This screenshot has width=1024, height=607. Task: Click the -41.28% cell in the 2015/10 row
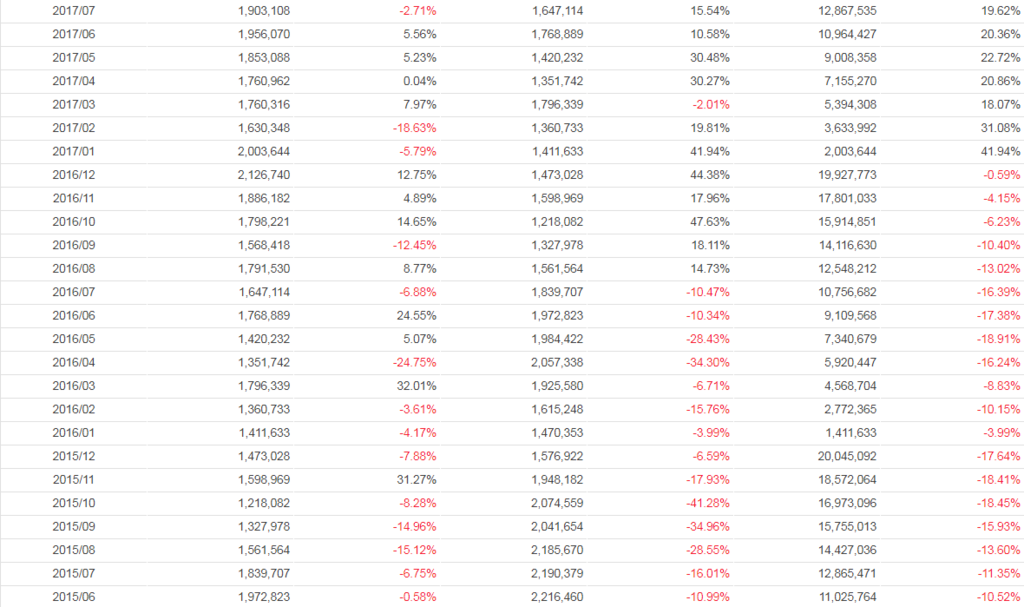(x=708, y=502)
